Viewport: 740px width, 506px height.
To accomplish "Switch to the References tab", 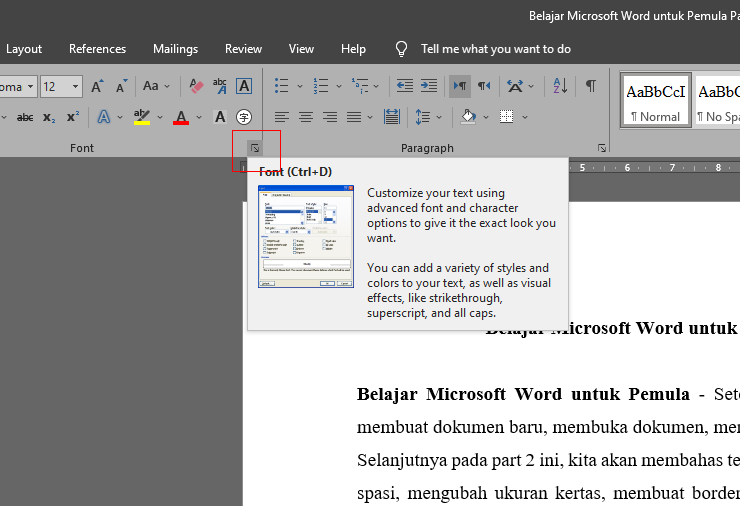I will pos(97,49).
